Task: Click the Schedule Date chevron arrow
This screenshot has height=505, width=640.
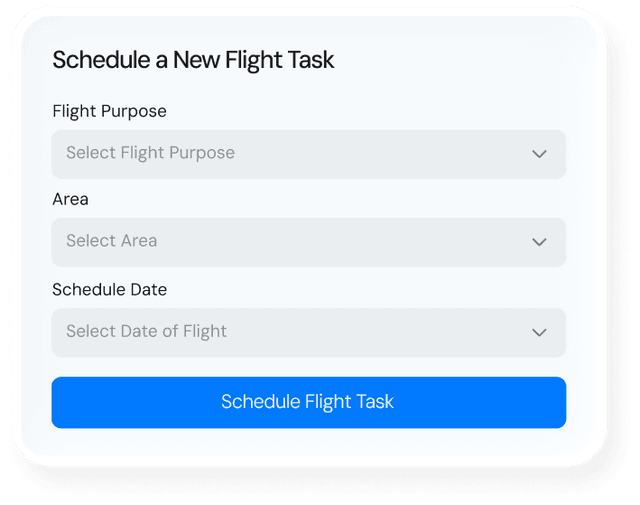Action: tap(539, 332)
